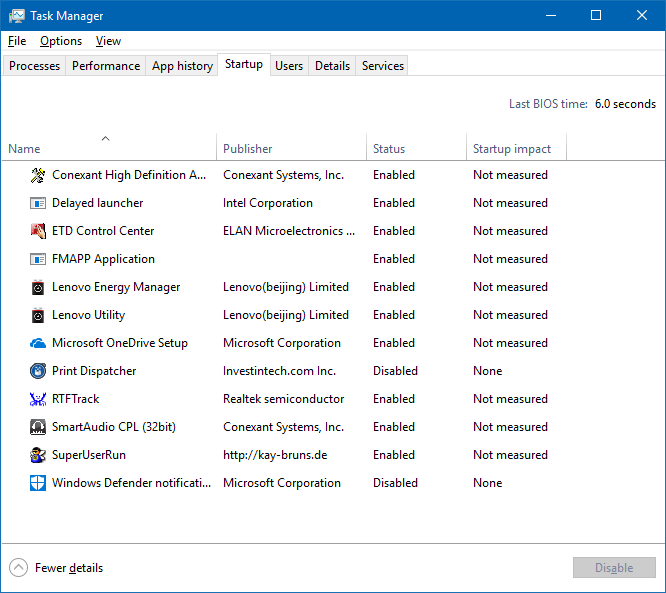The height and width of the screenshot is (593, 666).
Task: Click the Windows Defender shield icon
Action: 38,483
